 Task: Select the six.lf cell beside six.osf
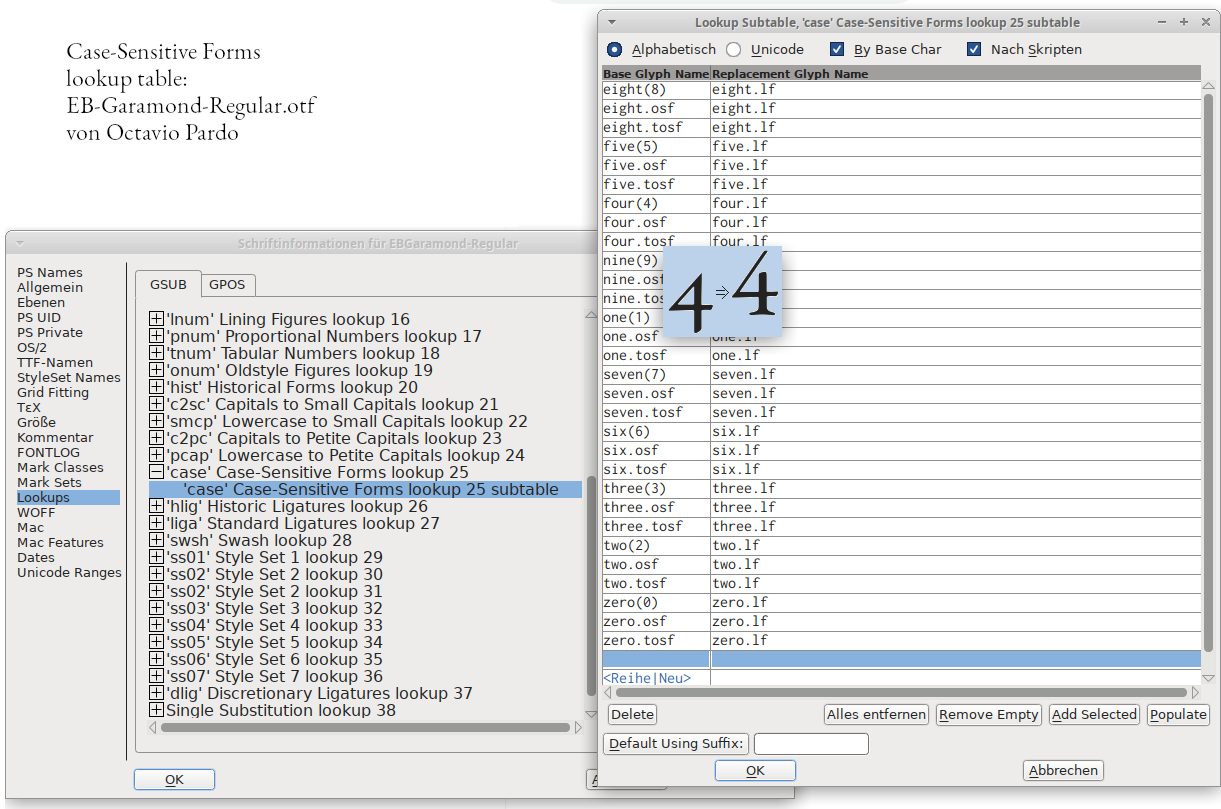(955, 450)
